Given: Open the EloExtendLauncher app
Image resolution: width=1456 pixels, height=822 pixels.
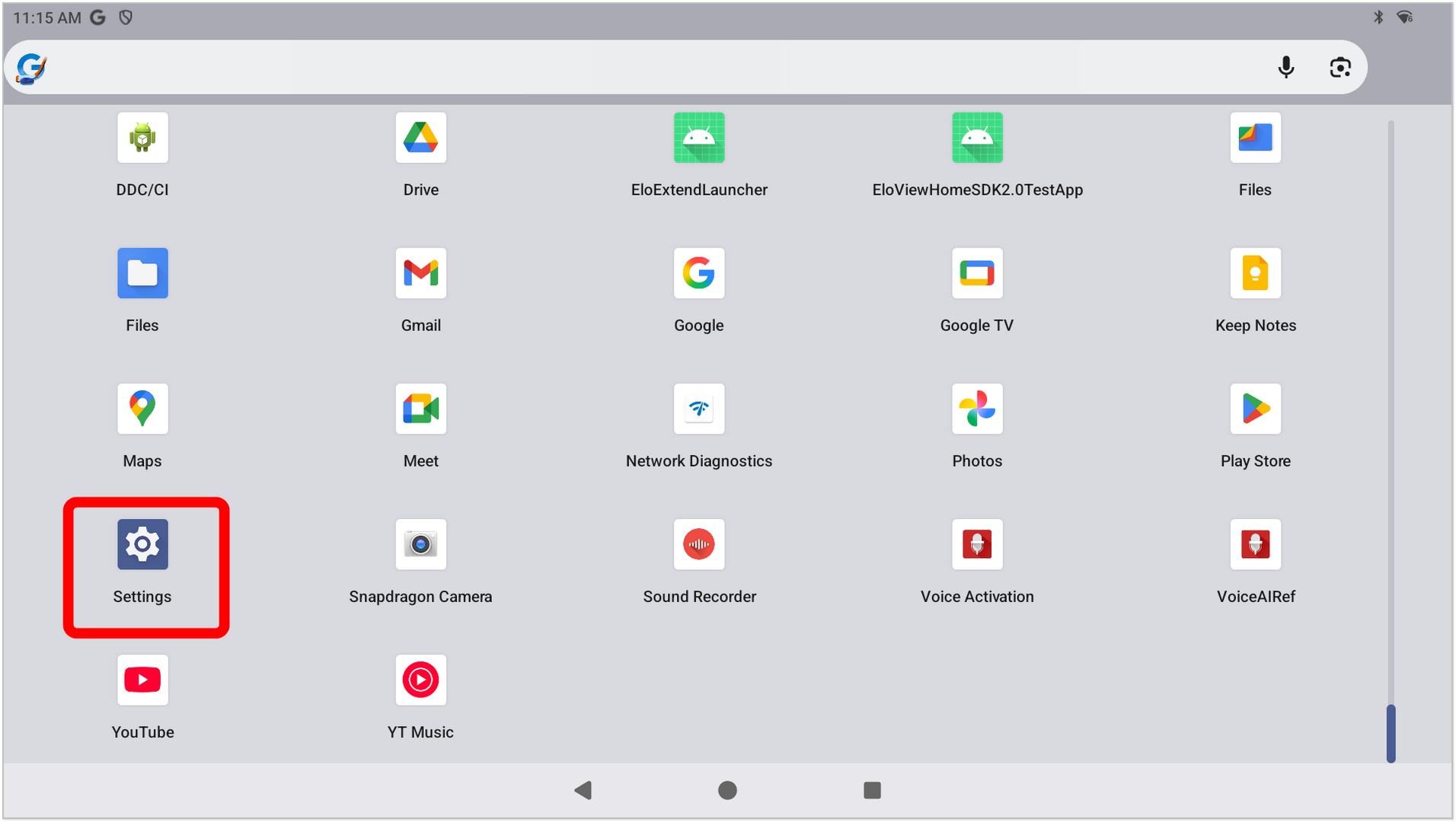Looking at the screenshot, I should (699, 138).
